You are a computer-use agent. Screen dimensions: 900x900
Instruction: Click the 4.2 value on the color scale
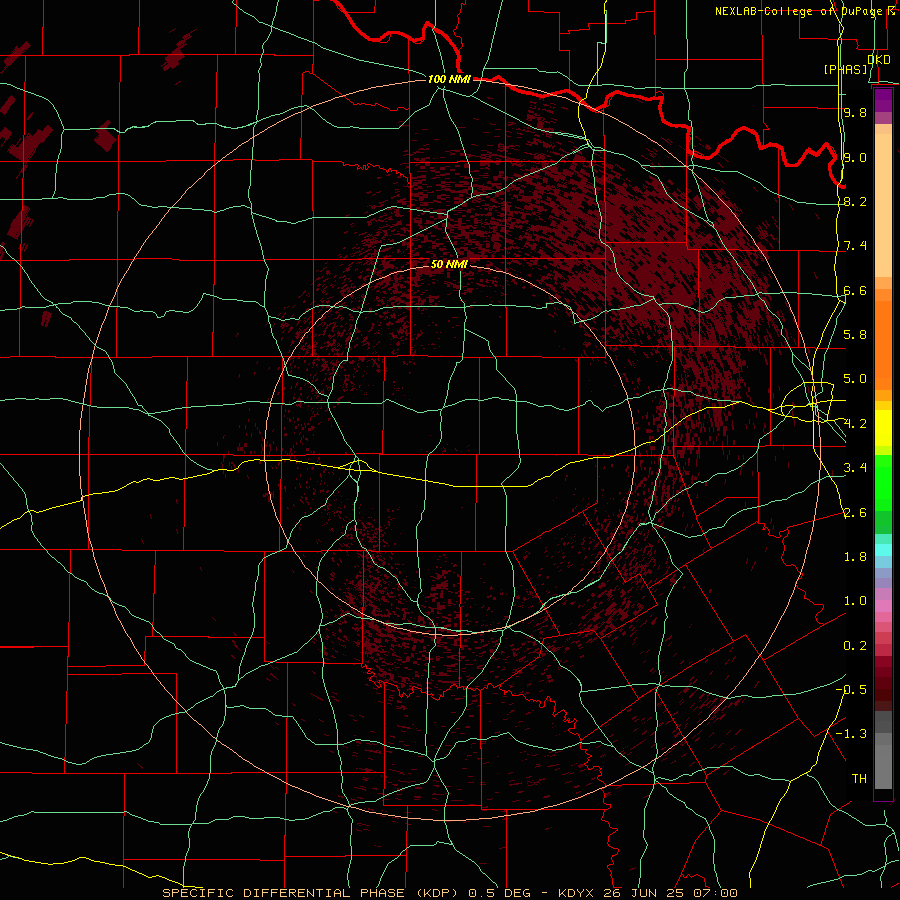[x=855, y=424]
